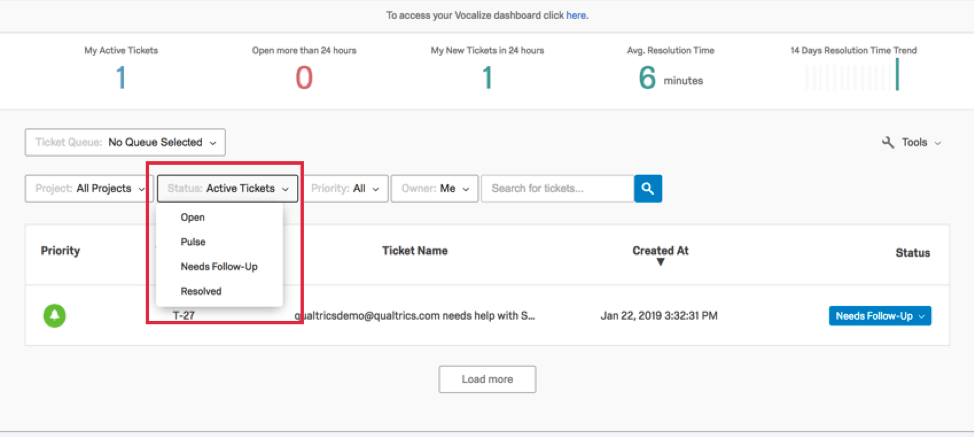The height and width of the screenshot is (437, 974).
Task: Expand the Tools menu
Action: tap(911, 142)
